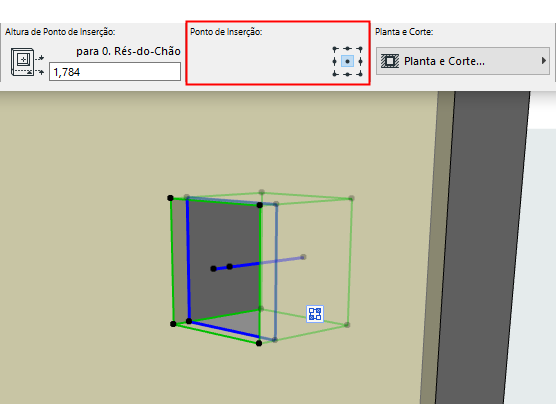
Task: Select the top-right insertion point anchor
Action: click(360, 49)
